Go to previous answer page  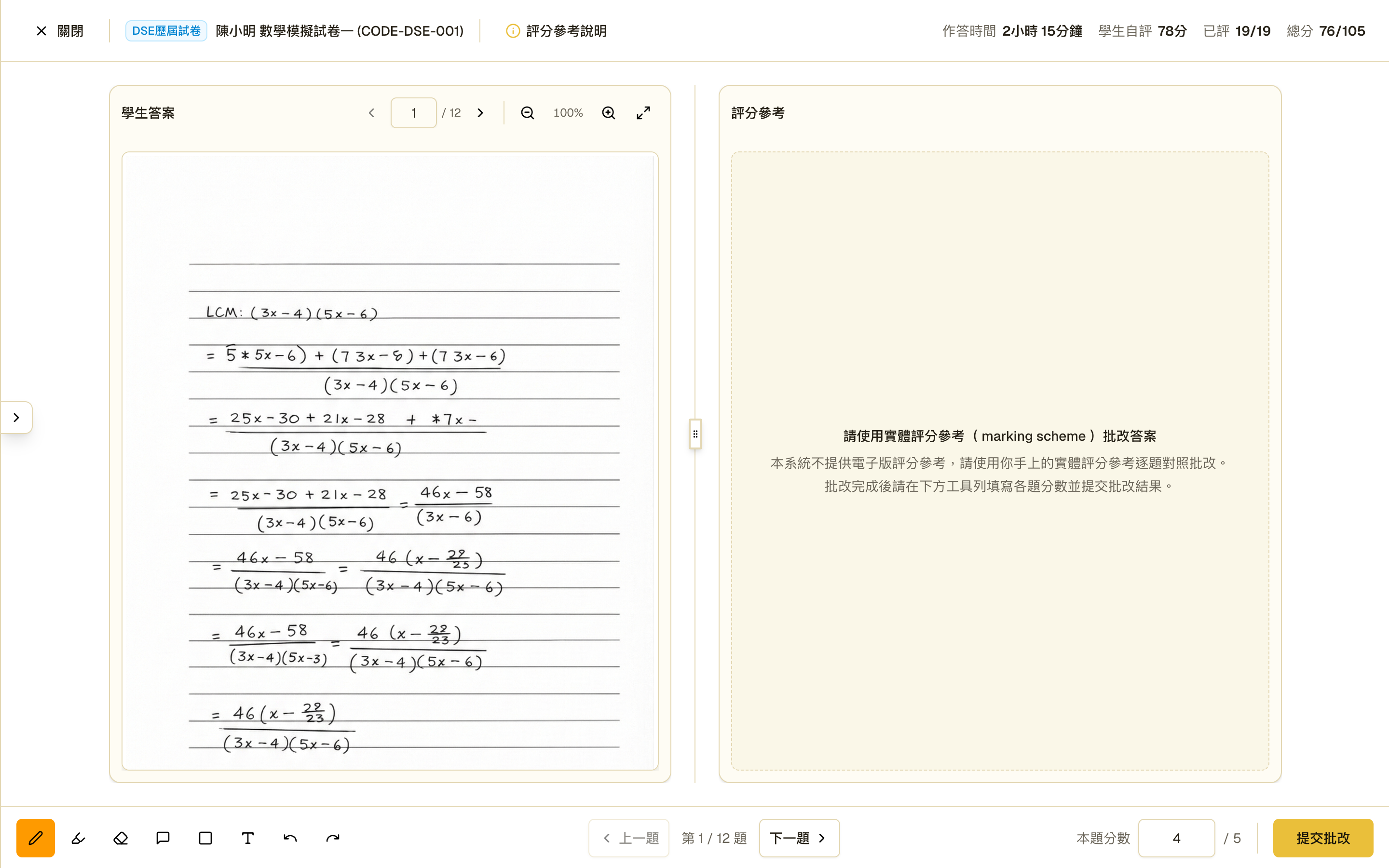tap(371, 112)
